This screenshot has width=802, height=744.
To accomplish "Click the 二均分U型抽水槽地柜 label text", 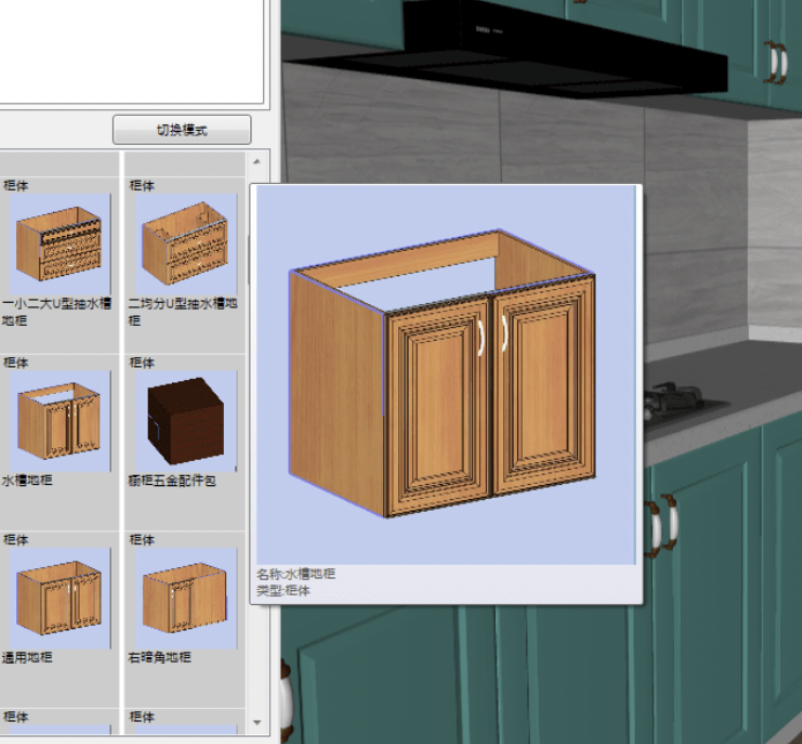I will [x=183, y=312].
